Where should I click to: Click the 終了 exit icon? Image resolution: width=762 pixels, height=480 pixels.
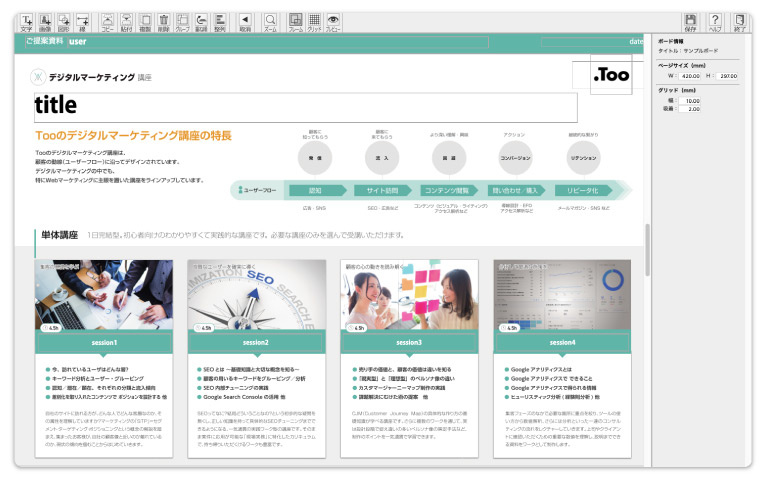(x=740, y=22)
